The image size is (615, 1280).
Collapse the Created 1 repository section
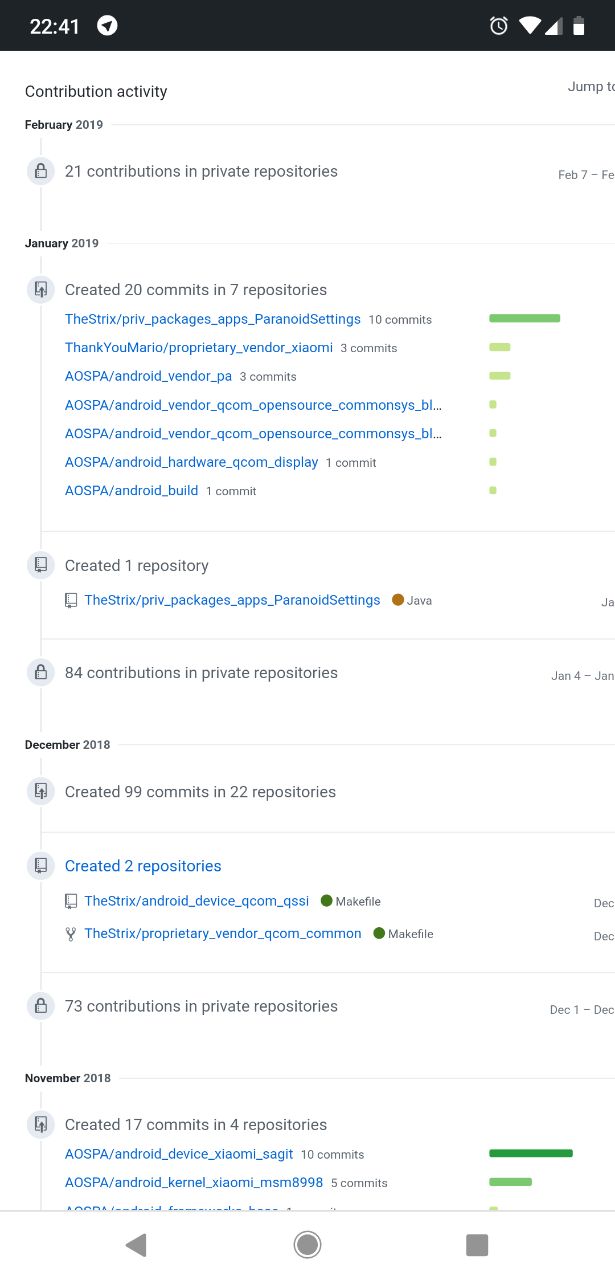coord(137,566)
